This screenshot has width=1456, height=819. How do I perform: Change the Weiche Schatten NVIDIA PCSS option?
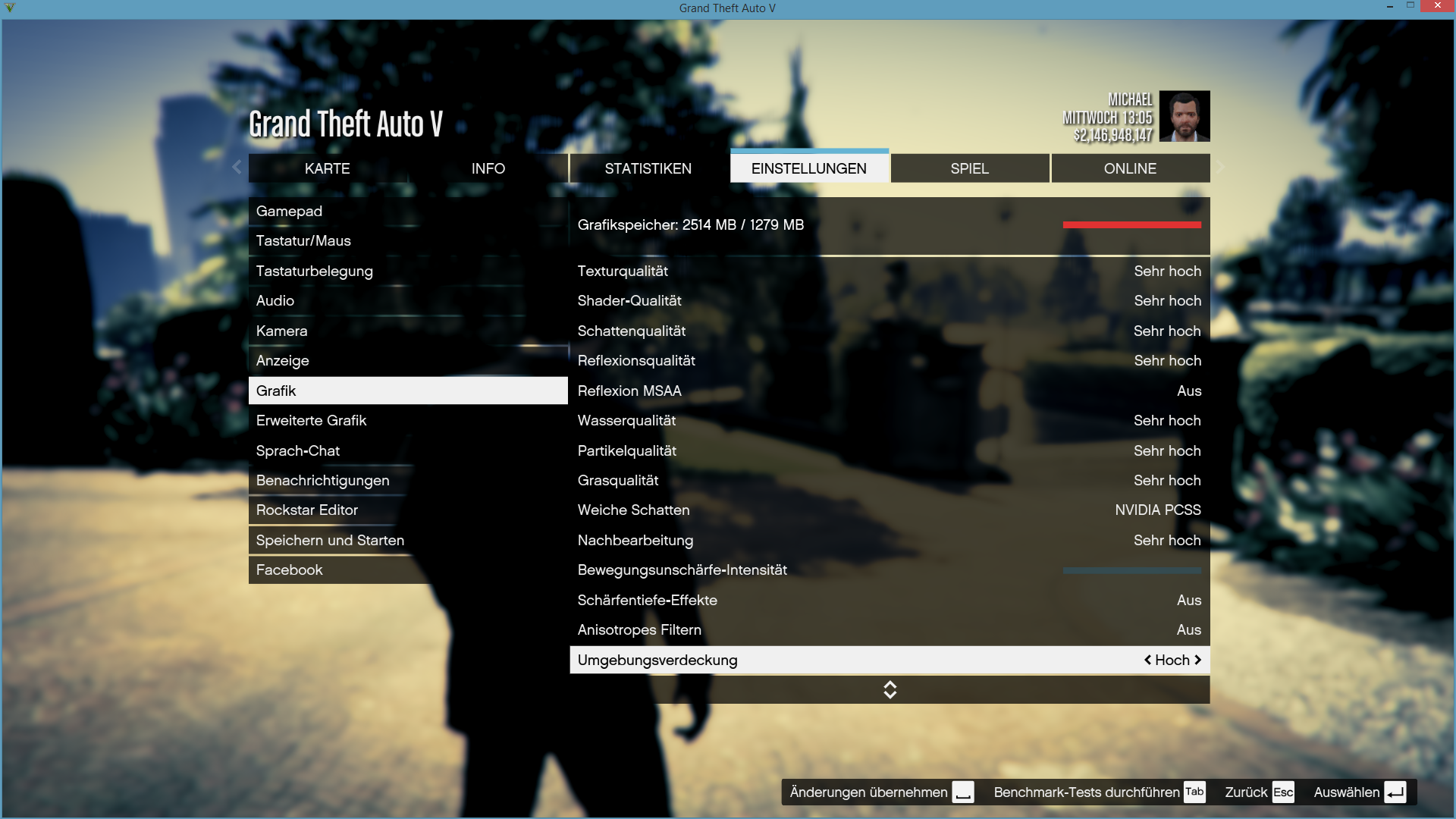[x=1157, y=510]
